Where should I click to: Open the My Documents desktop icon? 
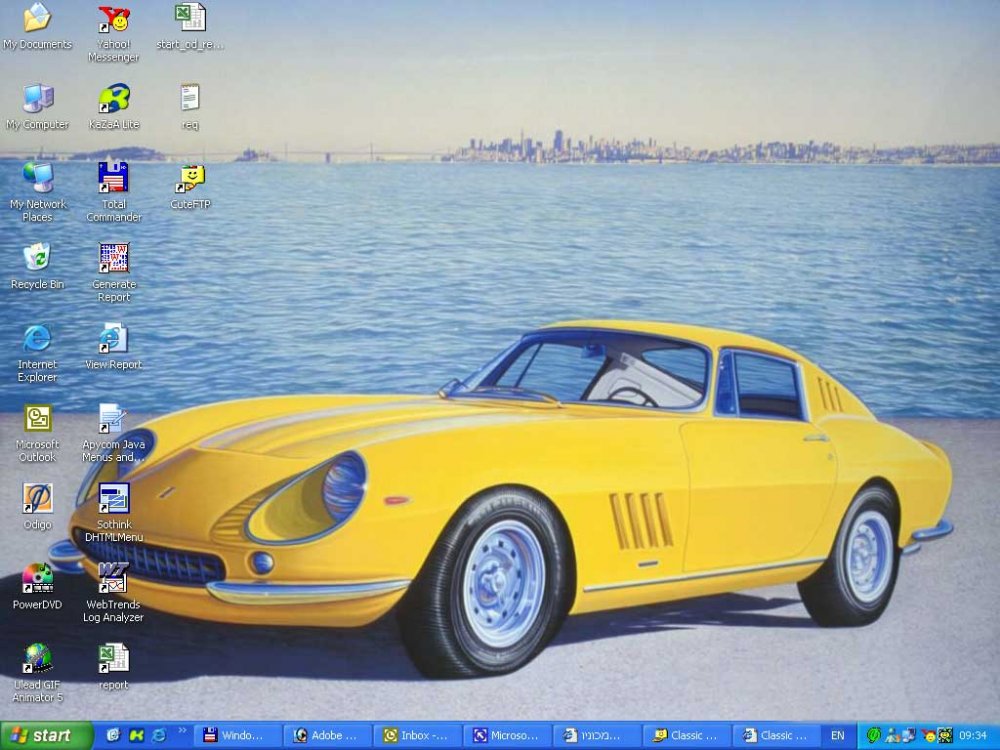coord(38,26)
